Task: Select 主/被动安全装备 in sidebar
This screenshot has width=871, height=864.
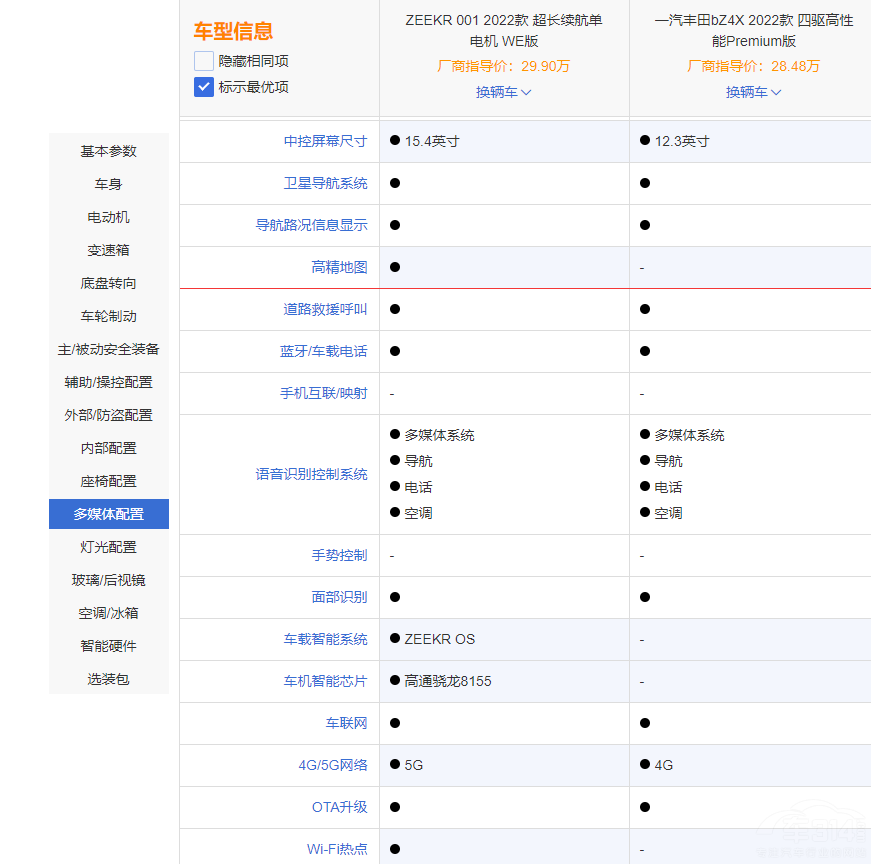Action: [109, 349]
